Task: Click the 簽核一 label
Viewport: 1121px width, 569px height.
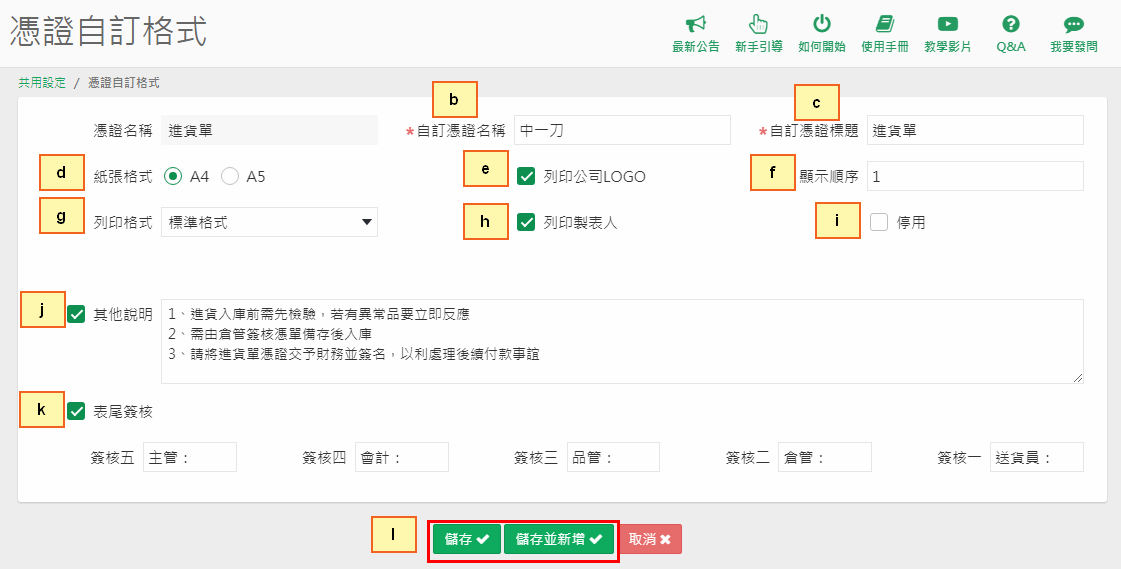Action: pyautogui.click(x=959, y=457)
